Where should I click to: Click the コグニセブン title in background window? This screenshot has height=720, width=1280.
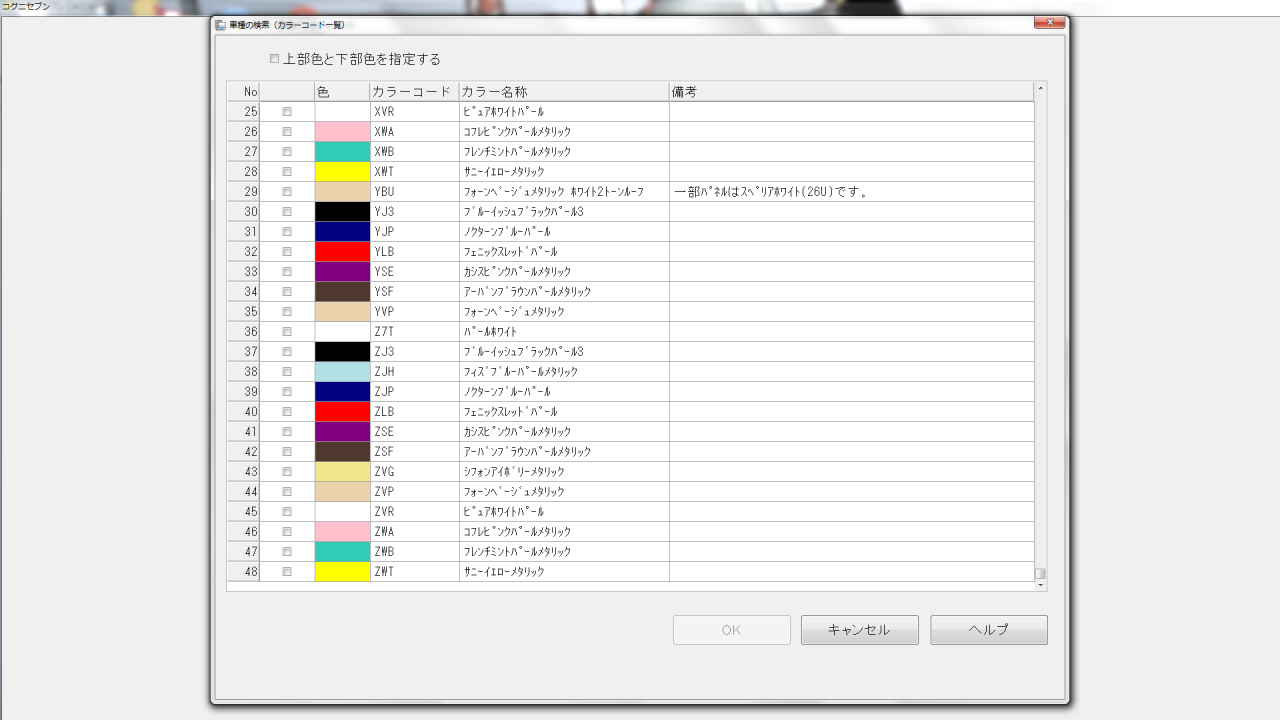pyautogui.click(x=26, y=6)
